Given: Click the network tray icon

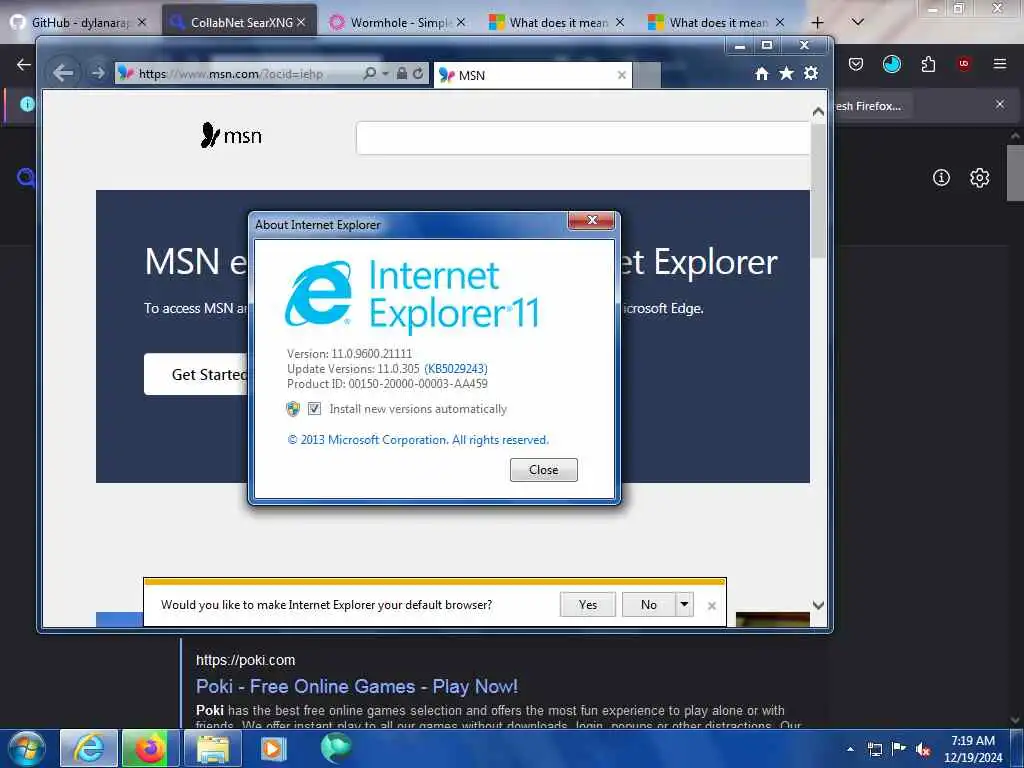Looking at the screenshot, I should tap(874, 750).
